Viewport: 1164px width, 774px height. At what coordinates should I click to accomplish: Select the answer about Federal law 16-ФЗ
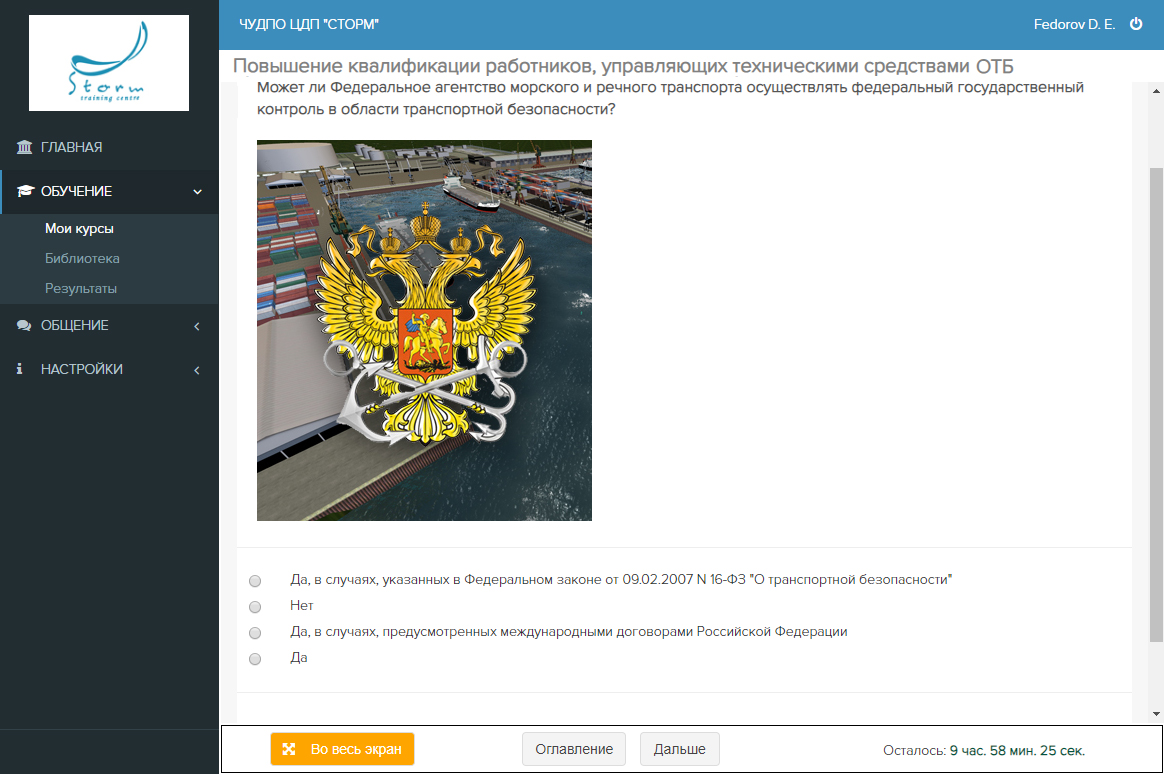(x=255, y=580)
